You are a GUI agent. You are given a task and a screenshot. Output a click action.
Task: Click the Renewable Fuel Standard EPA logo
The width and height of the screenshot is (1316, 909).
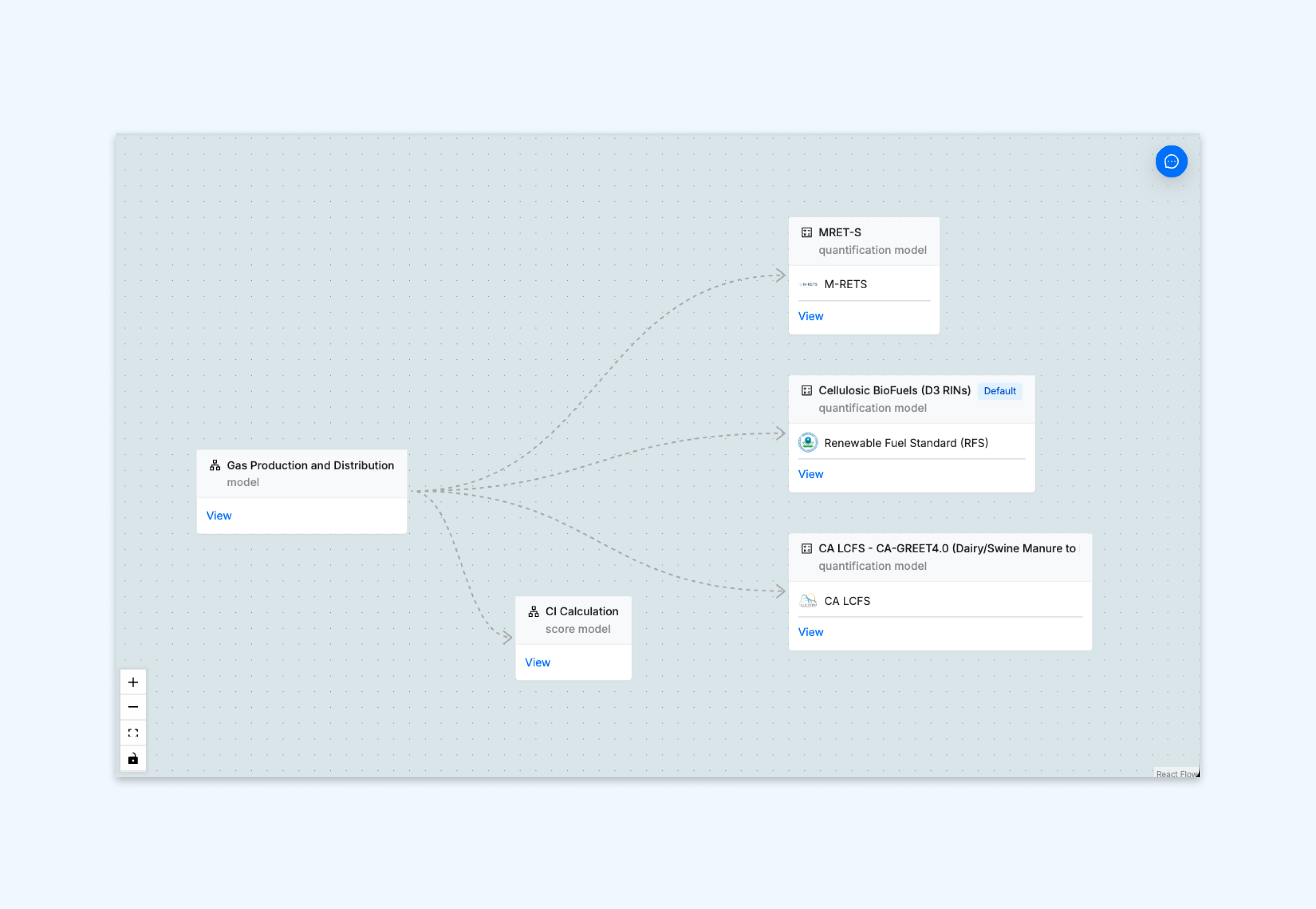(807, 442)
